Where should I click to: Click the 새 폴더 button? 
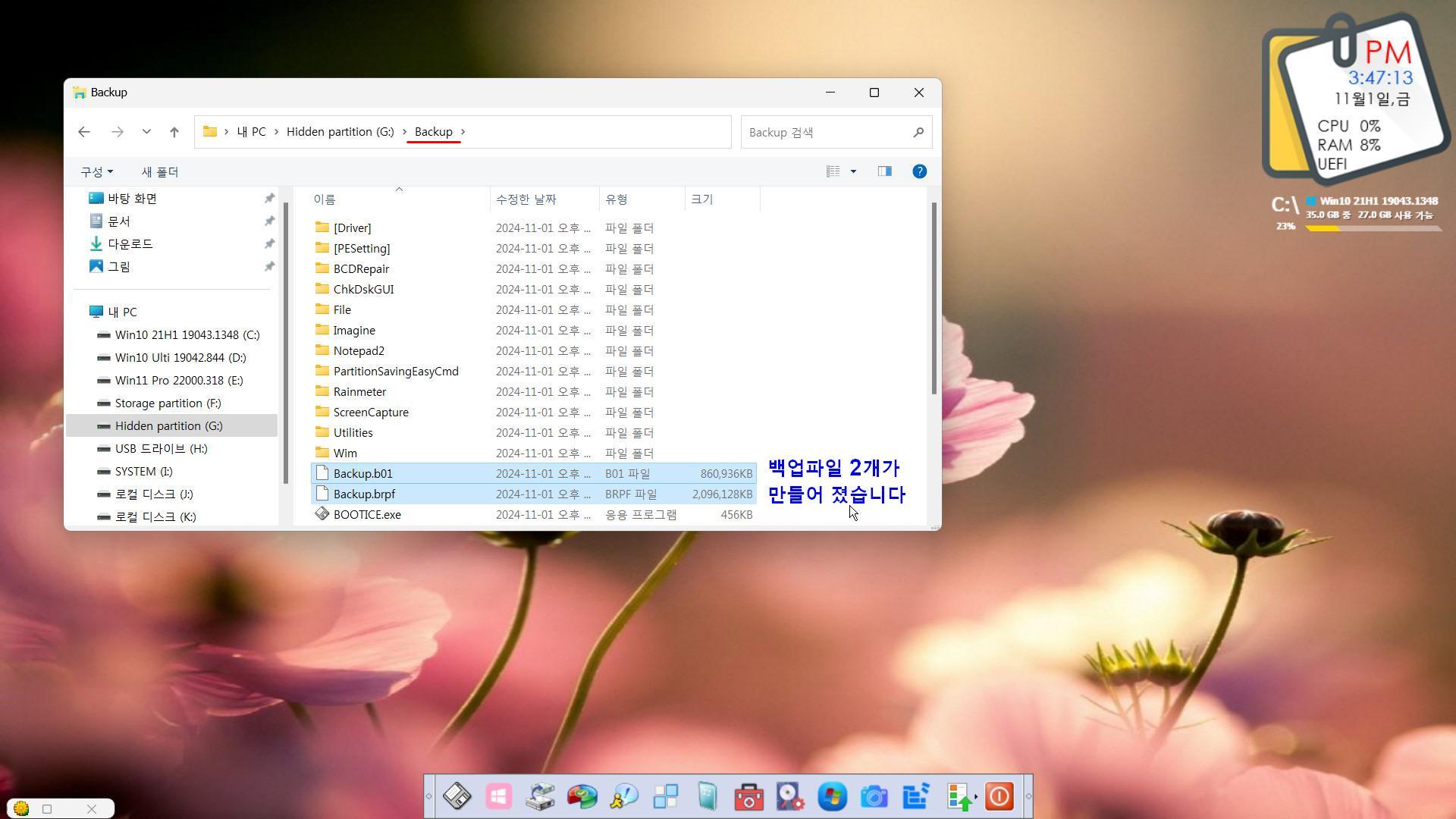tap(160, 172)
